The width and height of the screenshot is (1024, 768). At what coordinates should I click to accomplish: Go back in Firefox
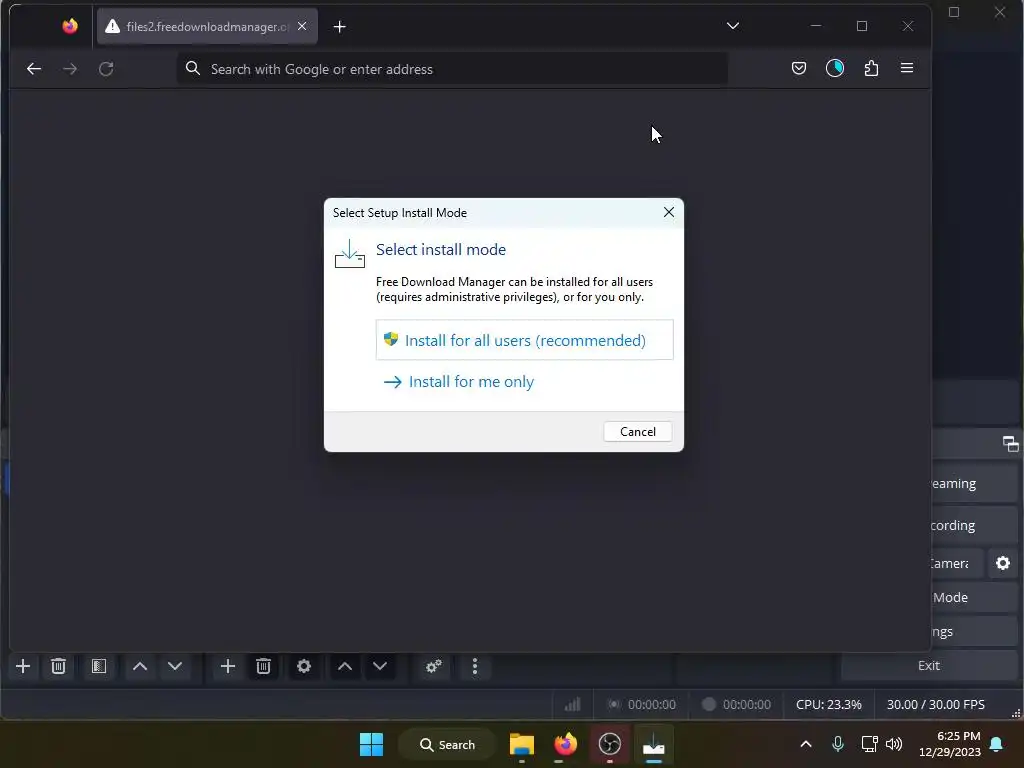(x=34, y=69)
